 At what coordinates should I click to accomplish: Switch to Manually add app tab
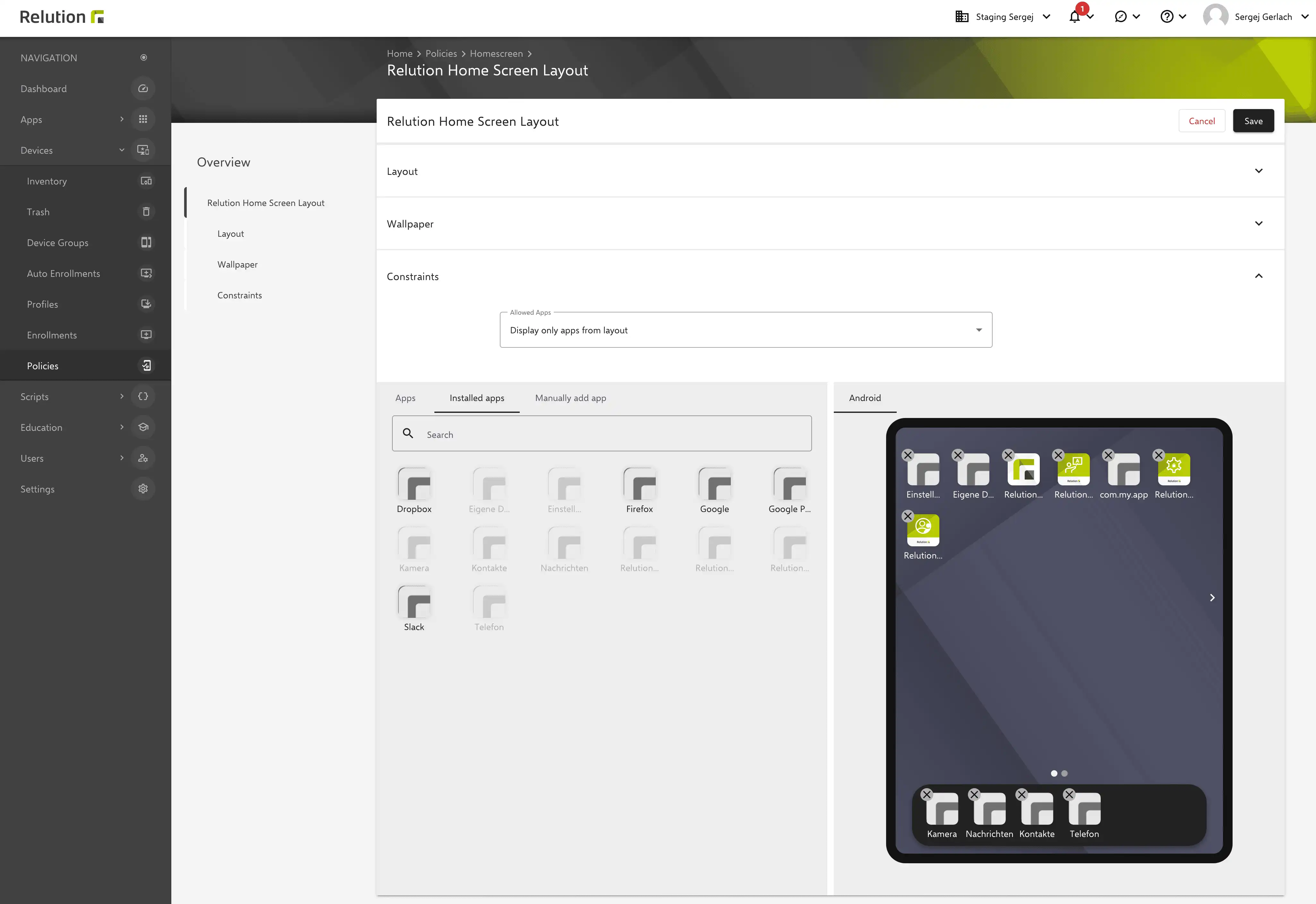[x=570, y=398]
